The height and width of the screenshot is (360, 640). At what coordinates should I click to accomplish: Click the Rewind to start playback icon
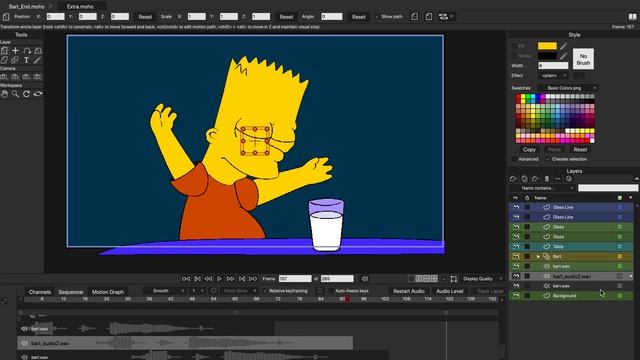186,279
